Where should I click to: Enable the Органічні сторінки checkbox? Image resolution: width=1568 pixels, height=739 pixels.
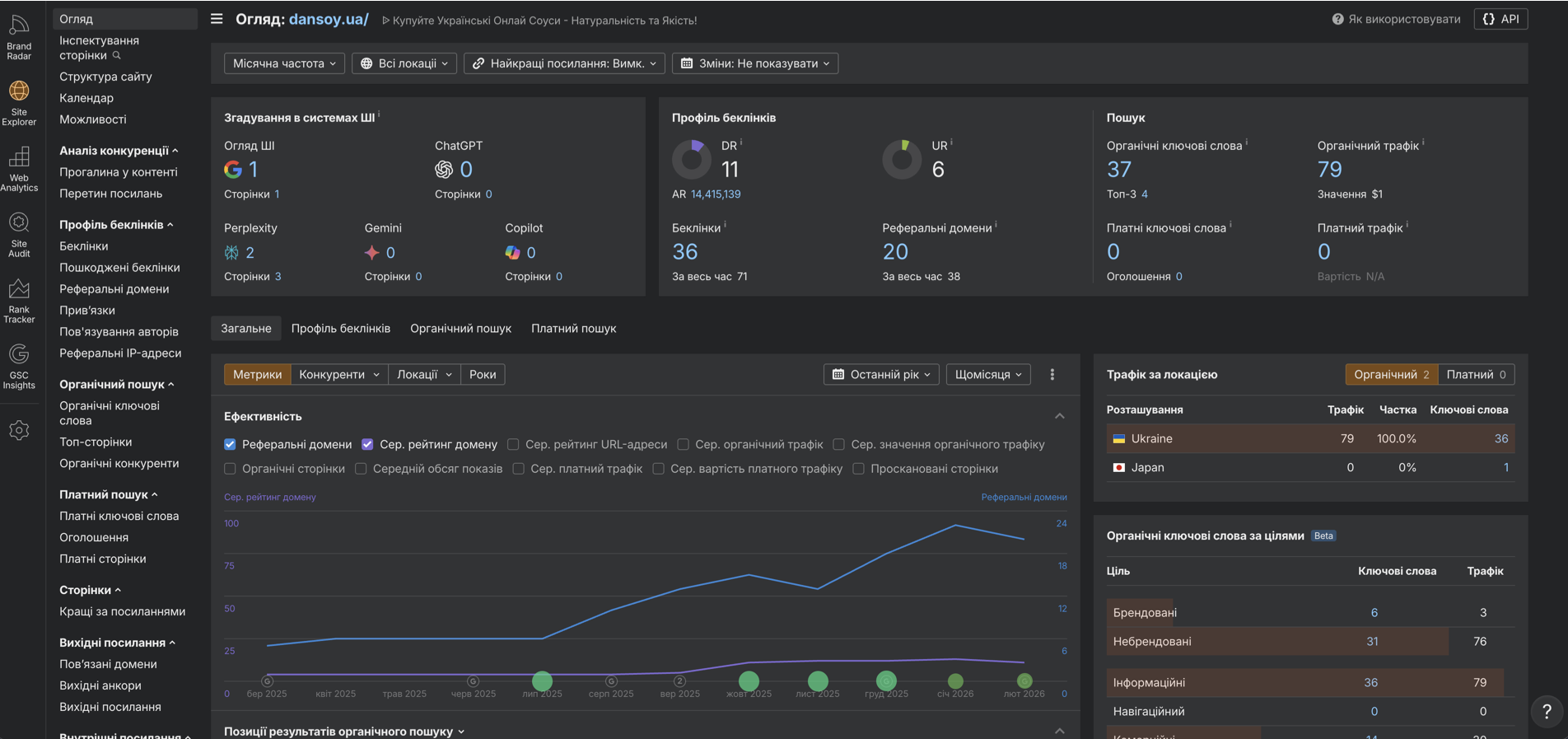point(231,469)
